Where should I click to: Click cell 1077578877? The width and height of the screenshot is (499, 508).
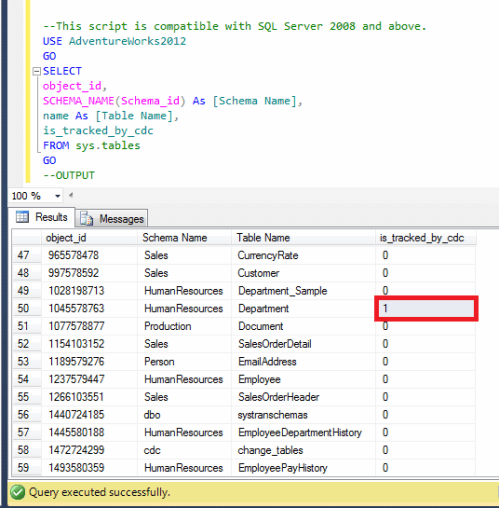(x=89, y=326)
